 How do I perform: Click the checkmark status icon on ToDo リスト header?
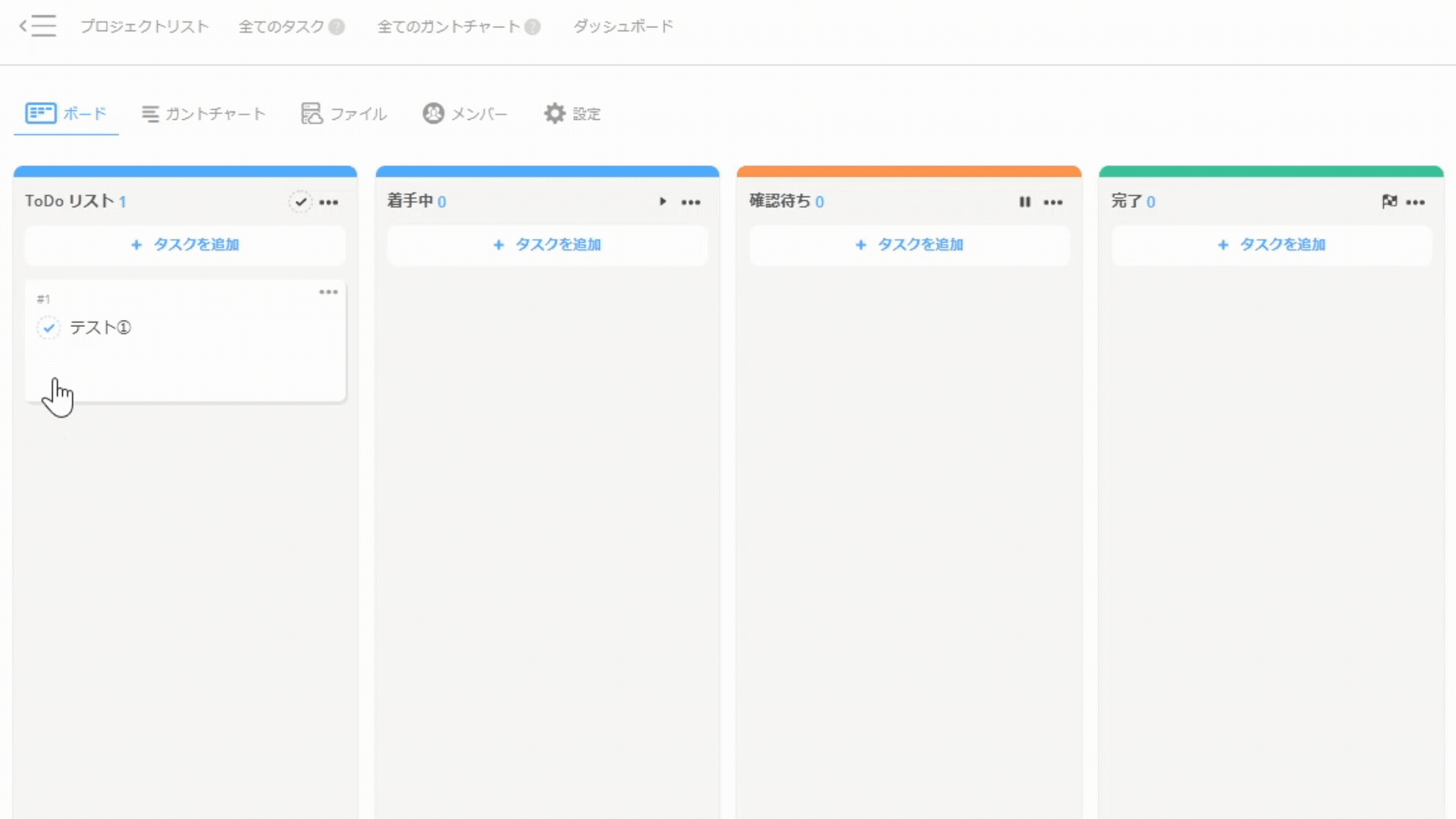pyautogui.click(x=301, y=202)
